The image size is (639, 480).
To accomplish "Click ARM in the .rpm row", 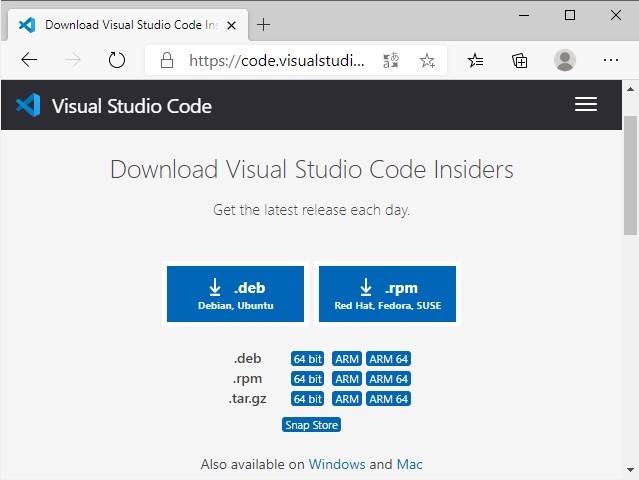I will [347, 379].
